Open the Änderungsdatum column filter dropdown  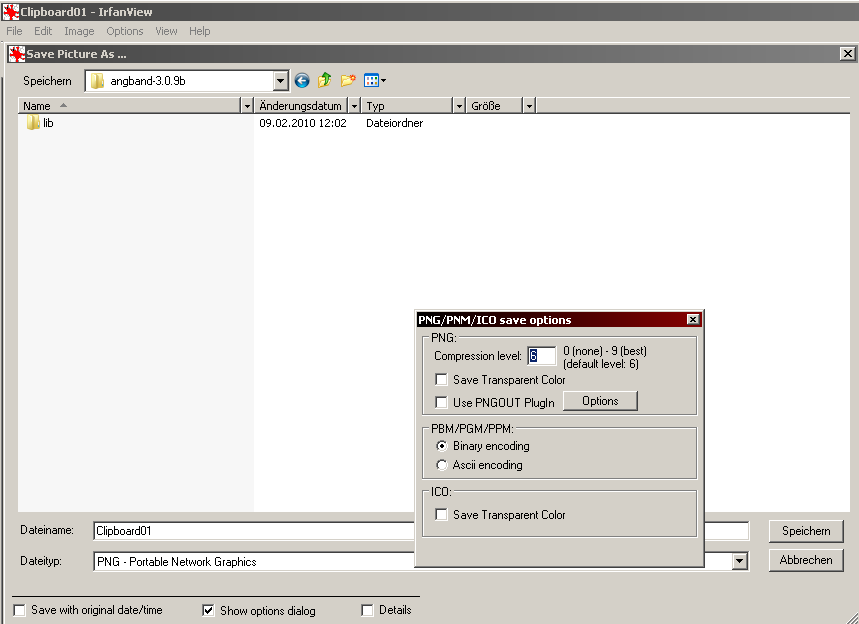pyautogui.click(x=354, y=105)
